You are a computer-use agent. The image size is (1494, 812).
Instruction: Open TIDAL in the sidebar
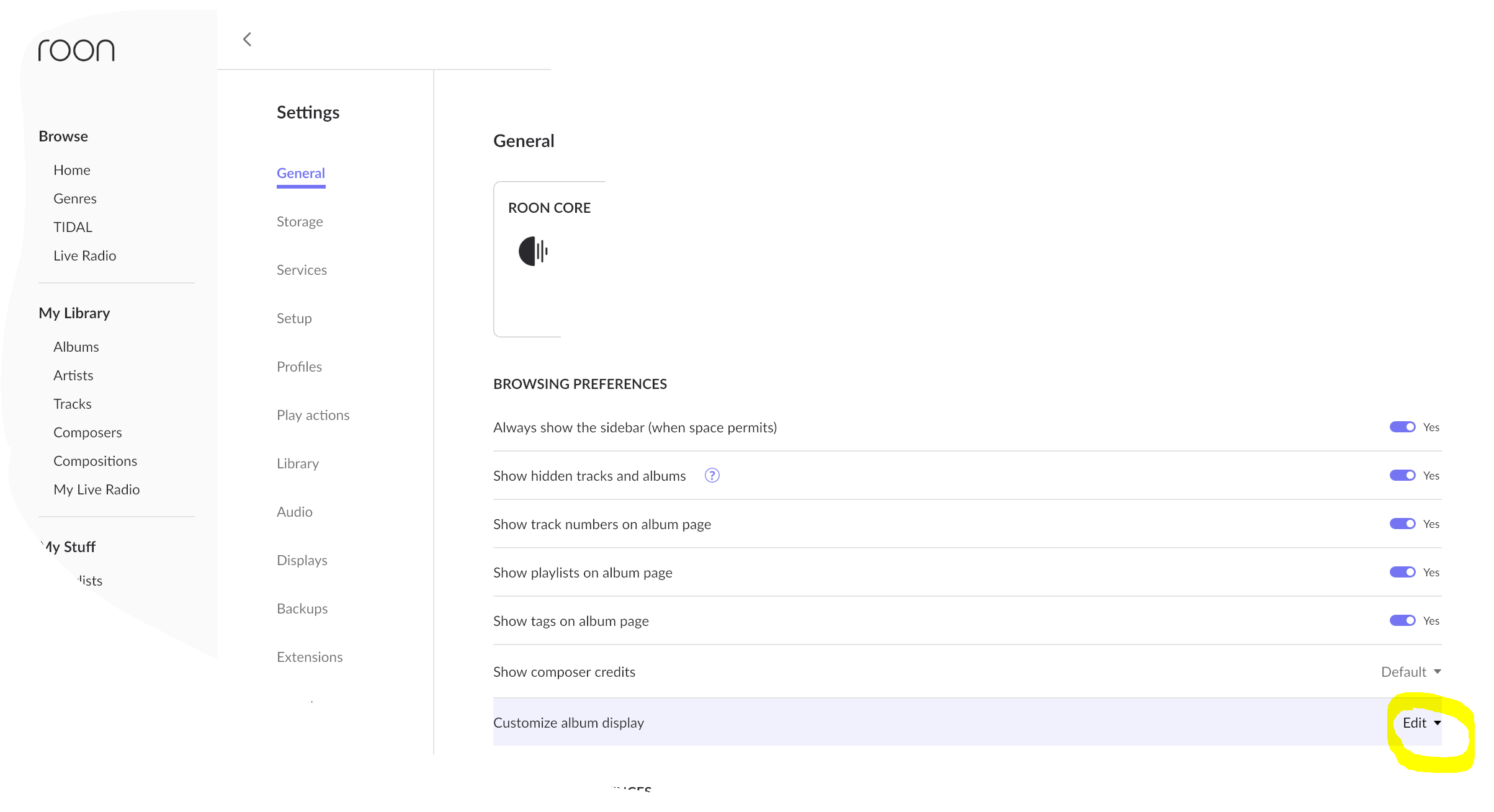[x=73, y=228]
